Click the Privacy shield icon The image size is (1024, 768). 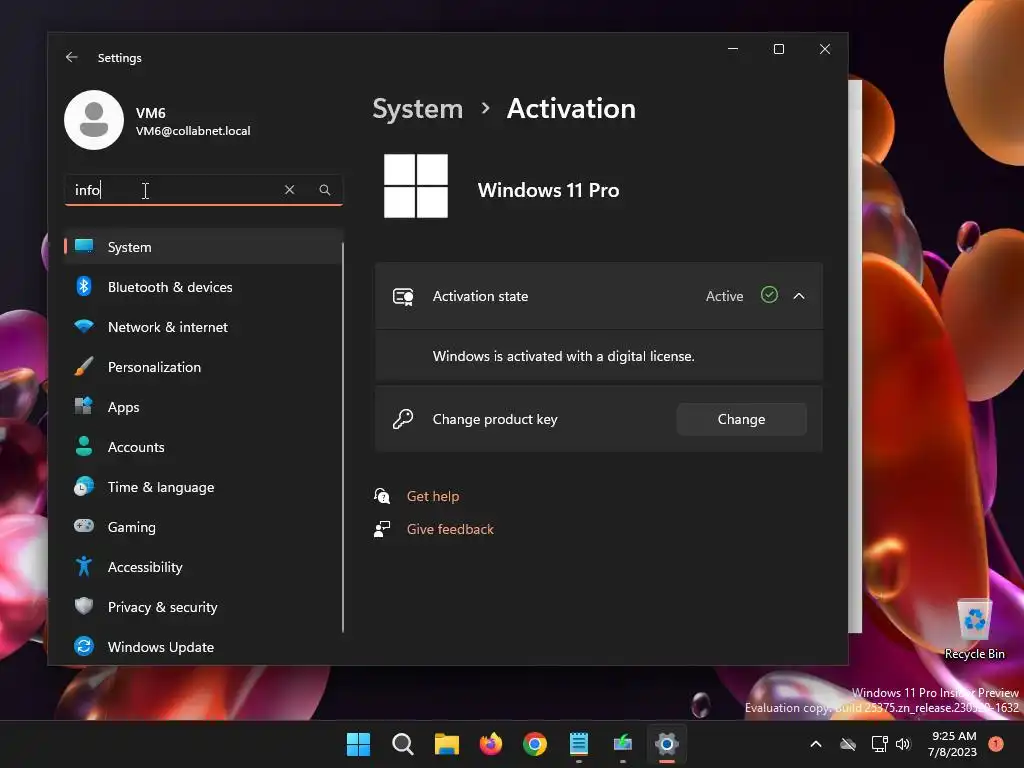tap(84, 606)
